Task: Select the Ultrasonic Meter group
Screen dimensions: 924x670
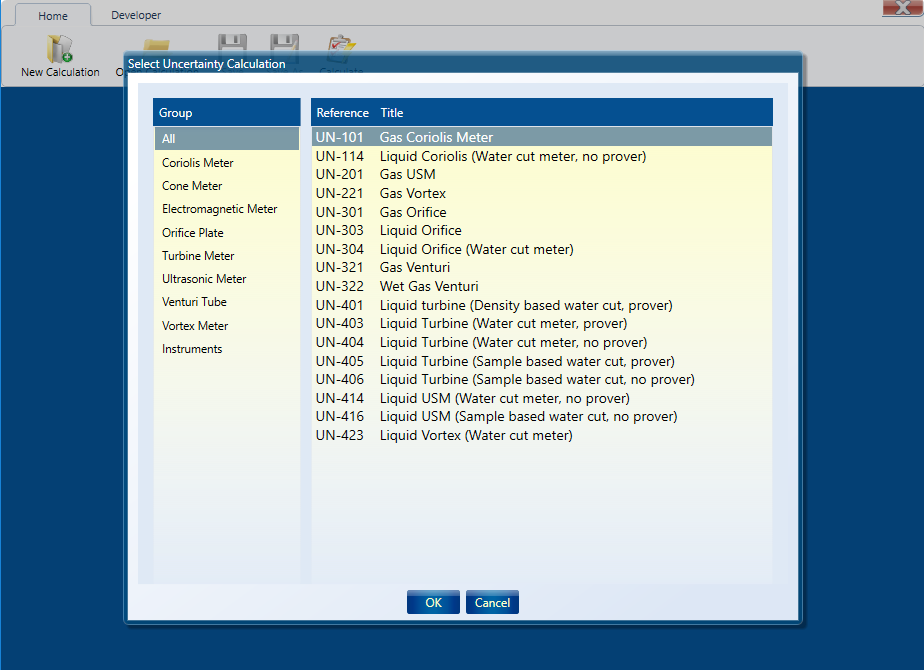Action: coord(227,279)
